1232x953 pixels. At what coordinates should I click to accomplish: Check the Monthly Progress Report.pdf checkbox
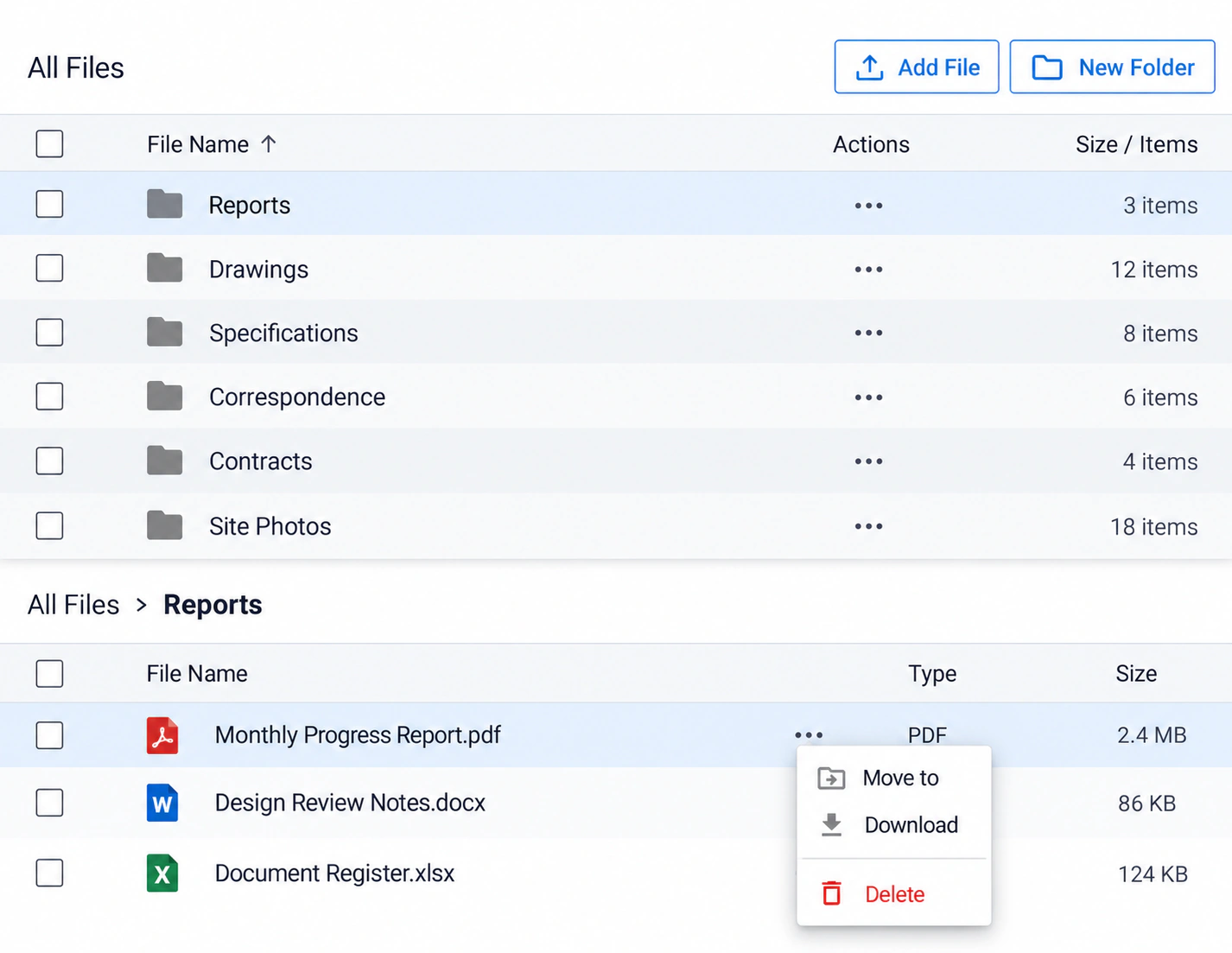pos(49,735)
